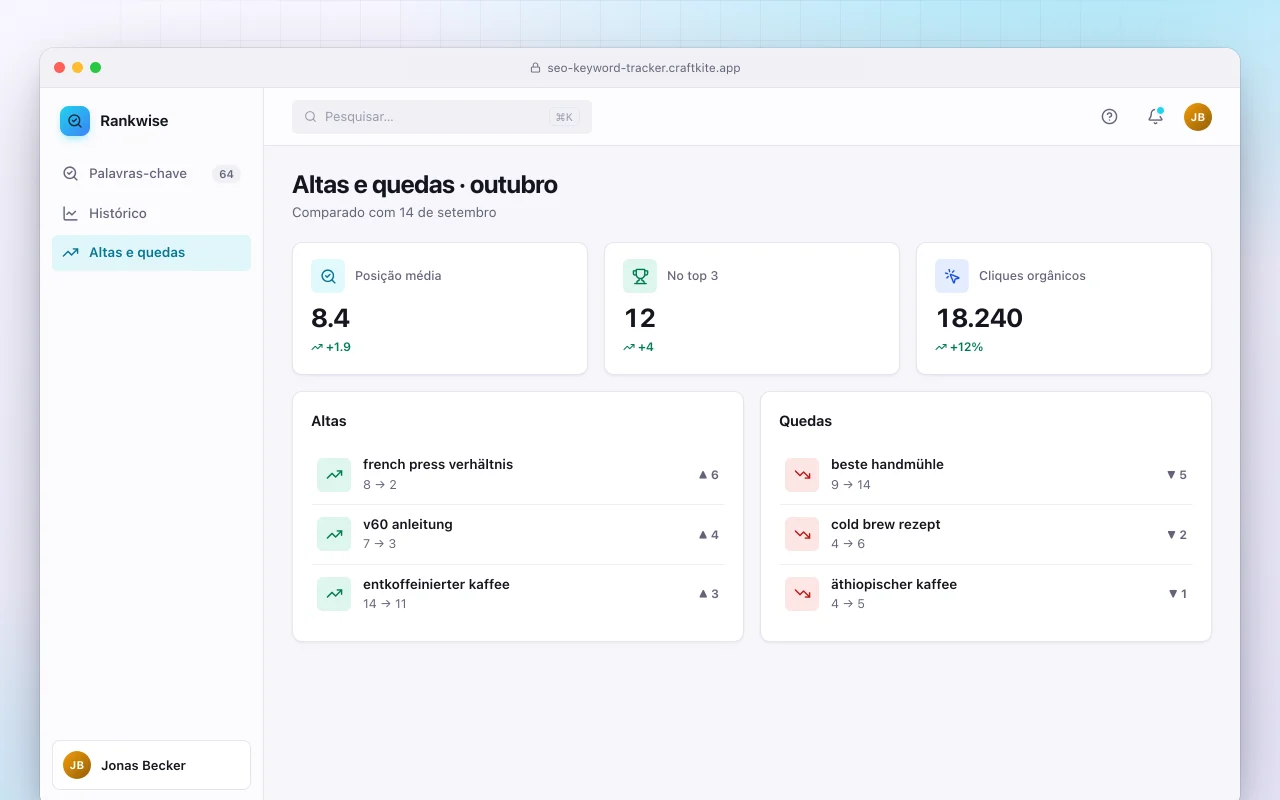Click the ▲ 6 change in Altas

pyautogui.click(x=708, y=475)
